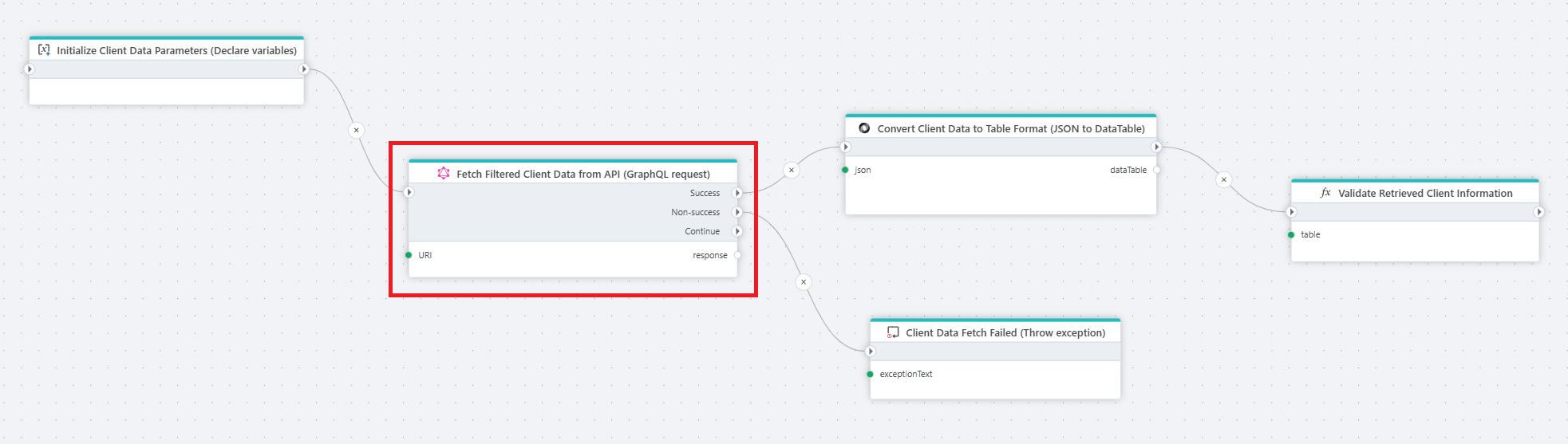Click the pink GraphQL request icon

click(x=444, y=173)
